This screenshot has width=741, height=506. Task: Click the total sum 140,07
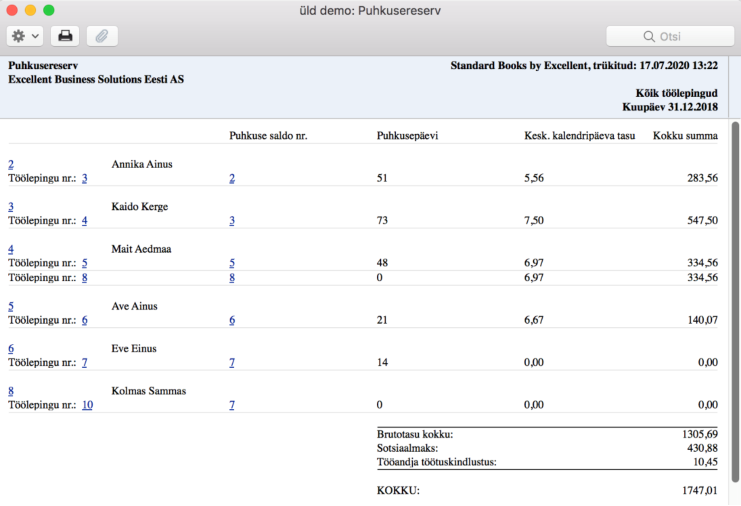(702, 320)
